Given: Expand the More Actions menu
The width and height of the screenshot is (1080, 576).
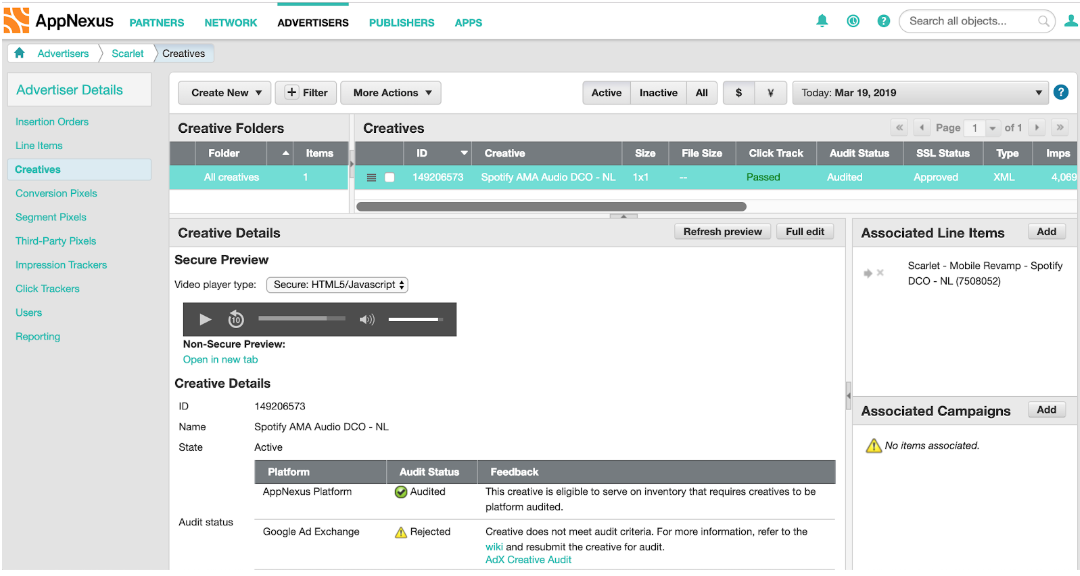Looking at the screenshot, I should pos(391,93).
